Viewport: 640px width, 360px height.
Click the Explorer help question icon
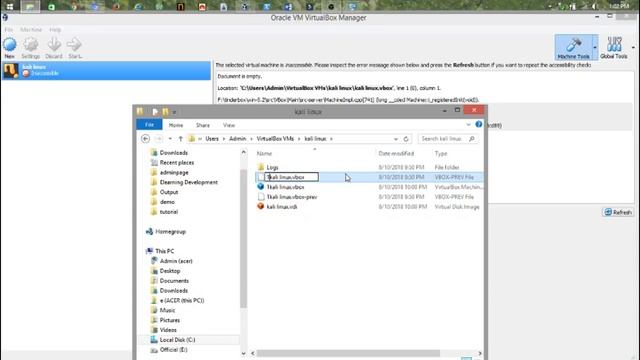(478, 124)
